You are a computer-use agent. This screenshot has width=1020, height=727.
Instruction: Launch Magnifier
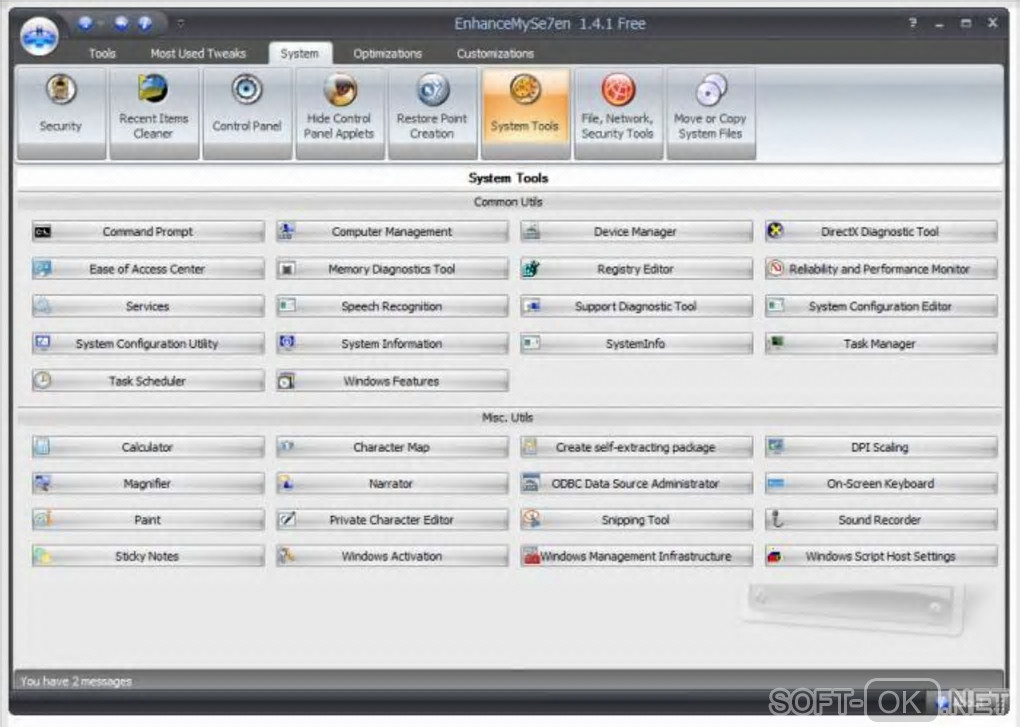point(148,483)
